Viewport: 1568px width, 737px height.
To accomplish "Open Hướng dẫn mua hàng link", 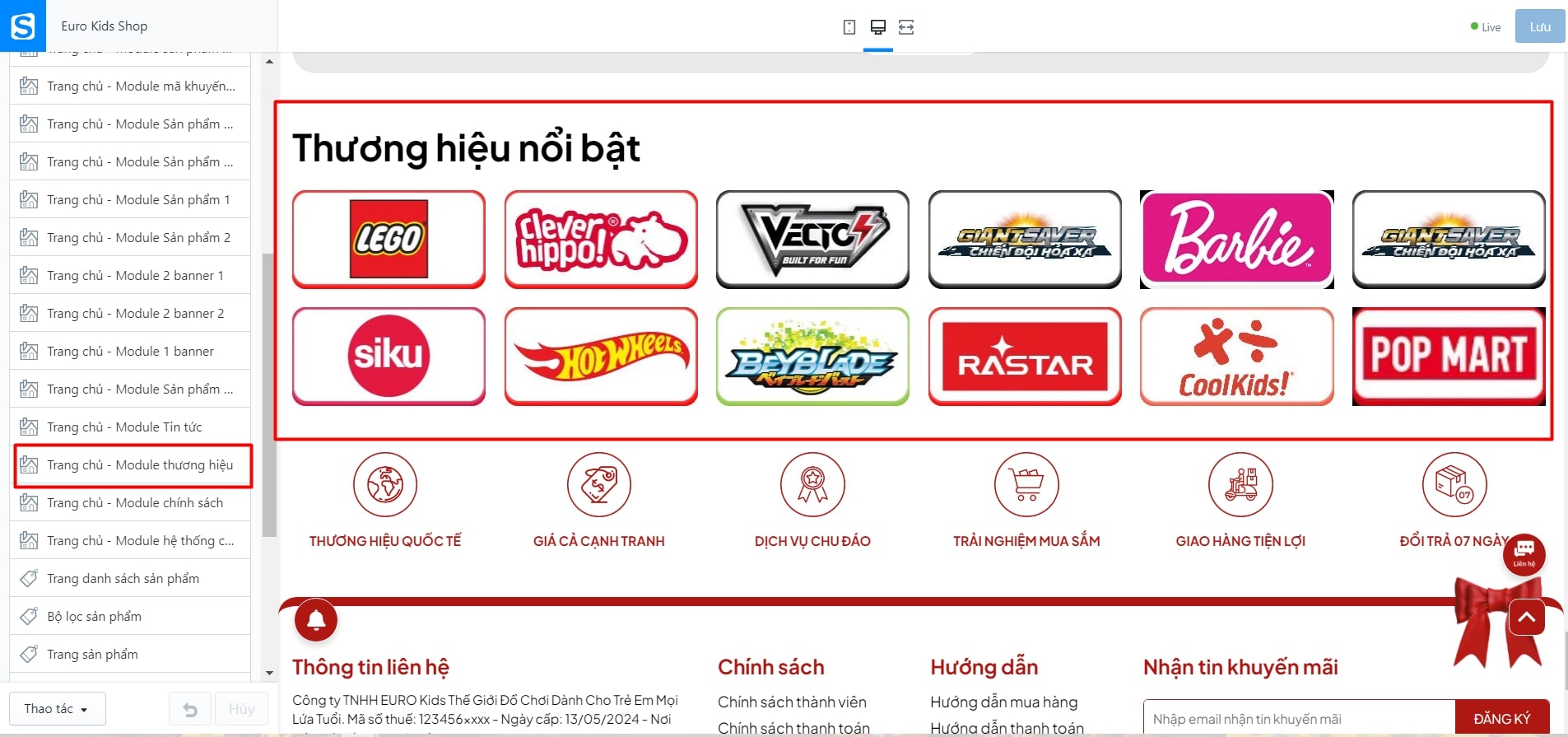I will [1003, 702].
